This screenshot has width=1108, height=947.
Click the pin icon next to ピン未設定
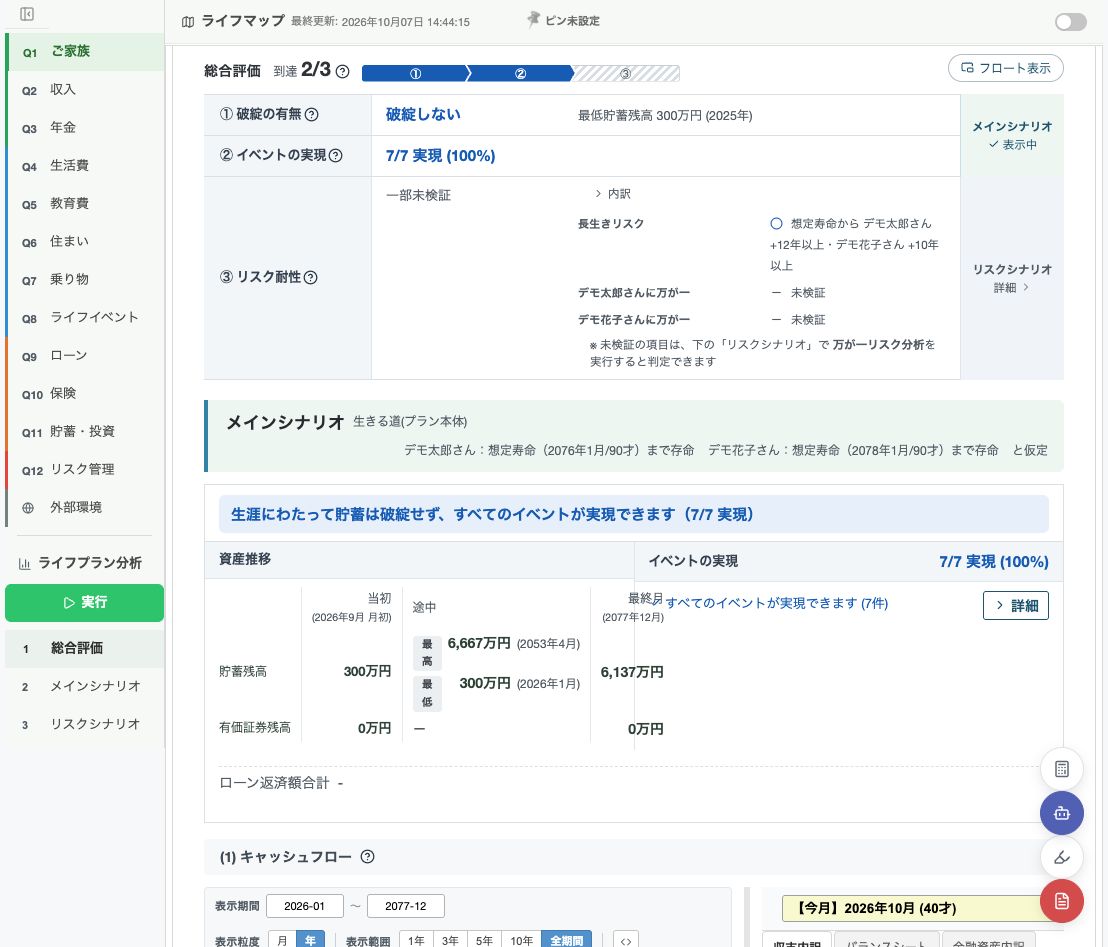point(533,20)
